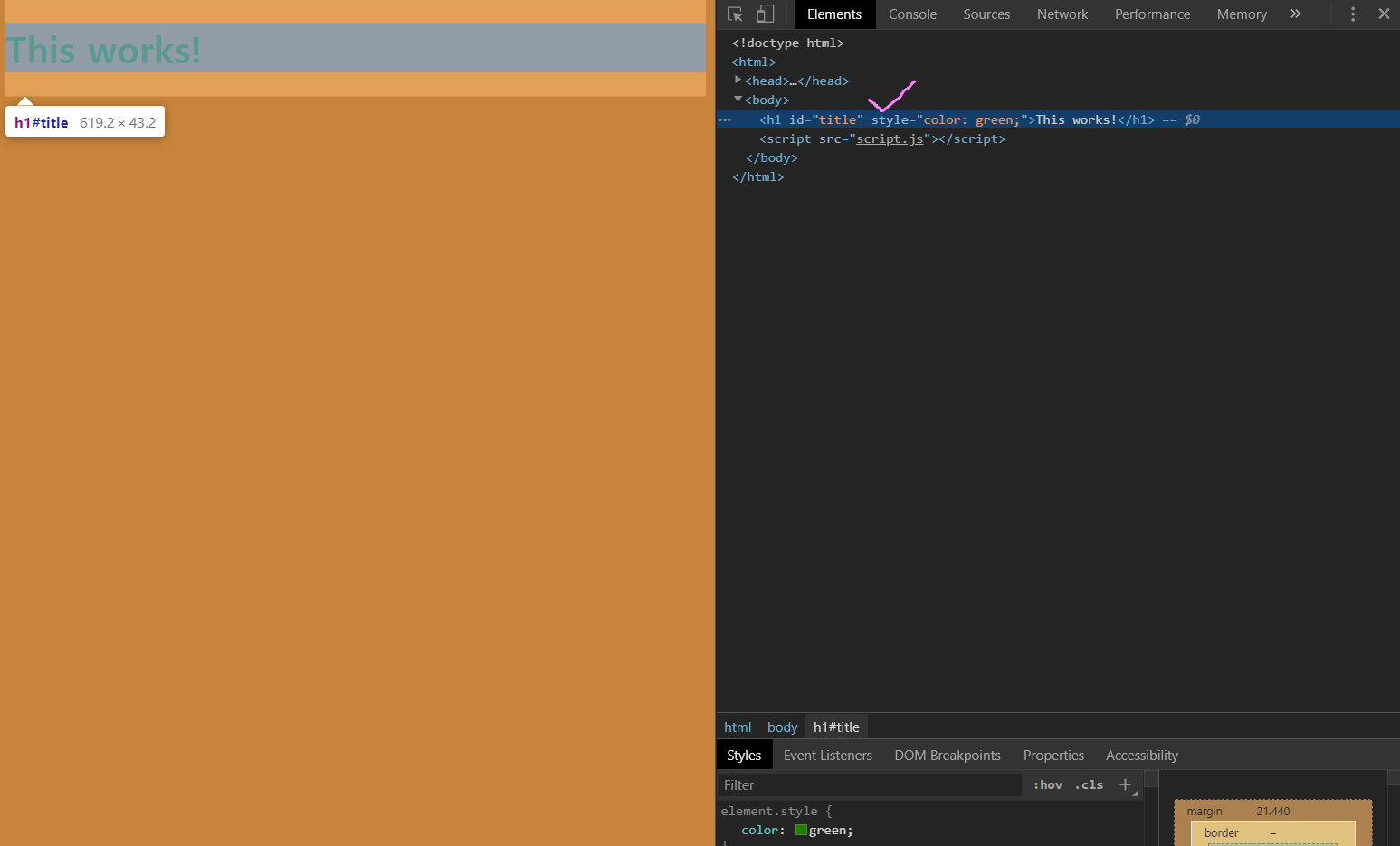The image size is (1400, 846).
Task: Switch to the Styles pane tab
Action: (744, 755)
